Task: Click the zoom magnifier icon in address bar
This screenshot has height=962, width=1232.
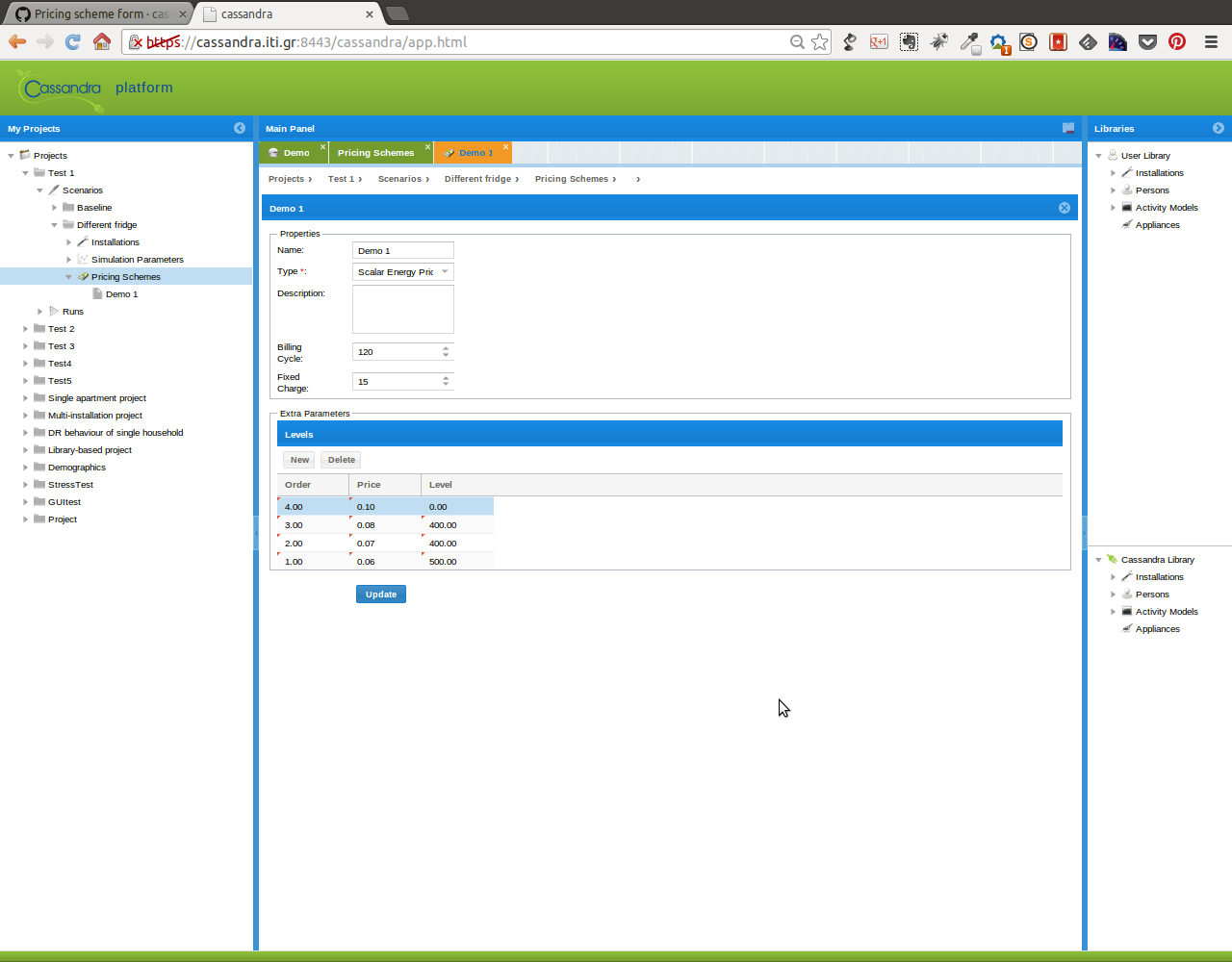Action: tap(797, 41)
